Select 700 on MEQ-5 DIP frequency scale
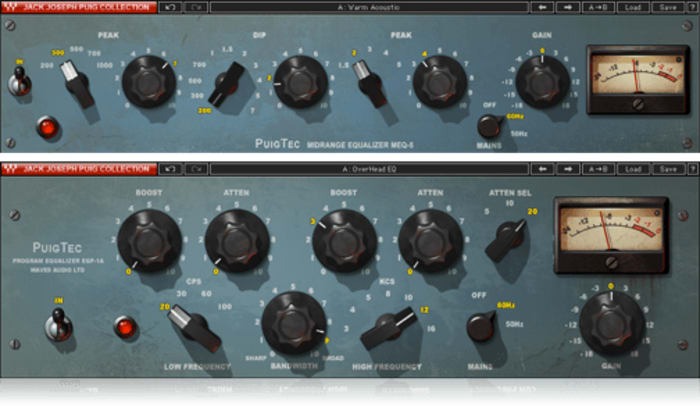 tap(200, 65)
